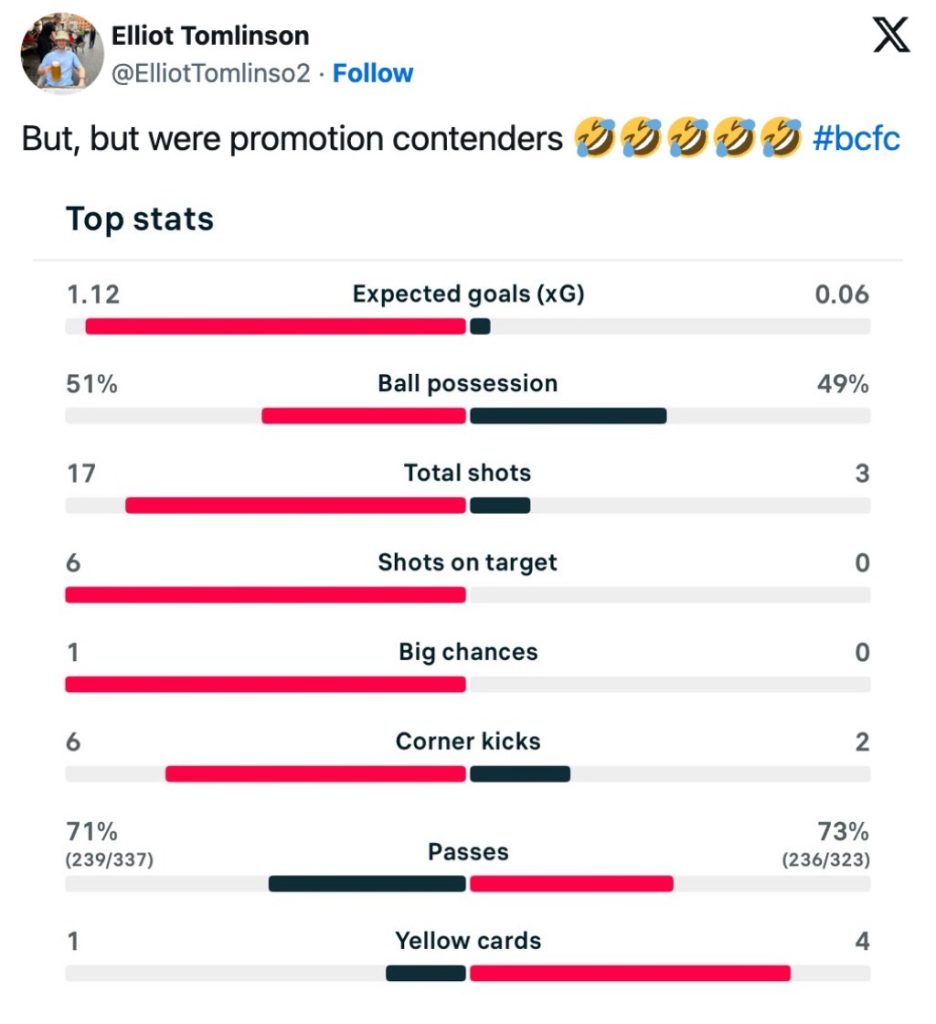This screenshot has height=1024, width=936.
Task: Click the Follow link
Action: click(373, 73)
